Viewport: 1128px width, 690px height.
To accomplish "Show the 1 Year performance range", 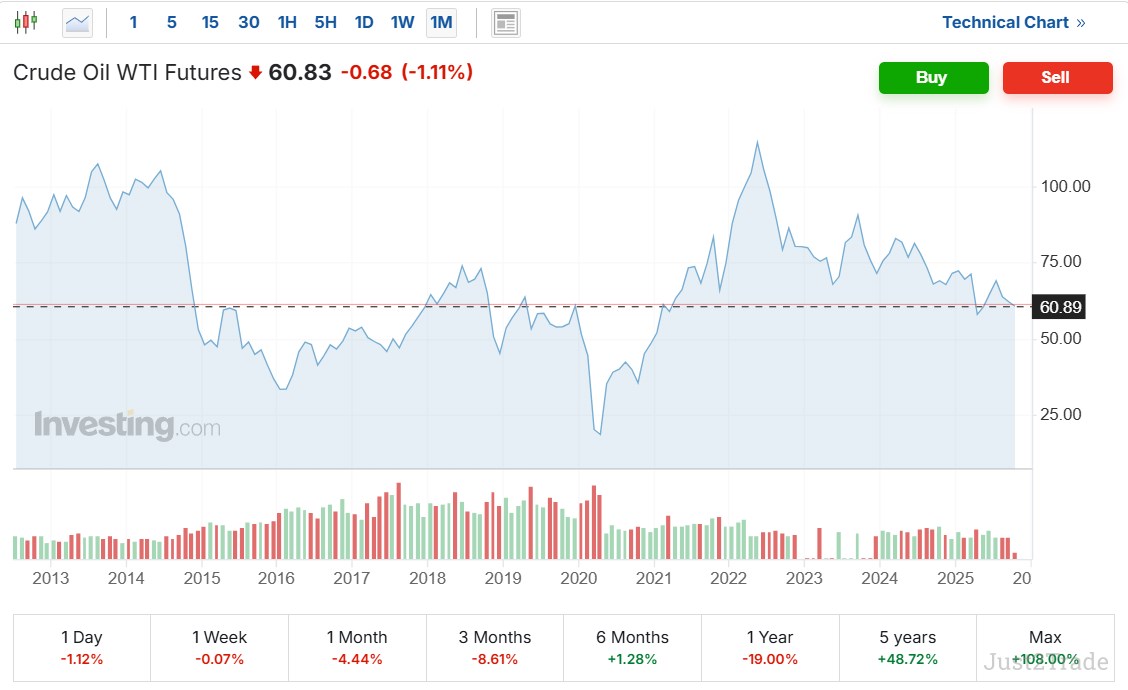I will (770, 647).
